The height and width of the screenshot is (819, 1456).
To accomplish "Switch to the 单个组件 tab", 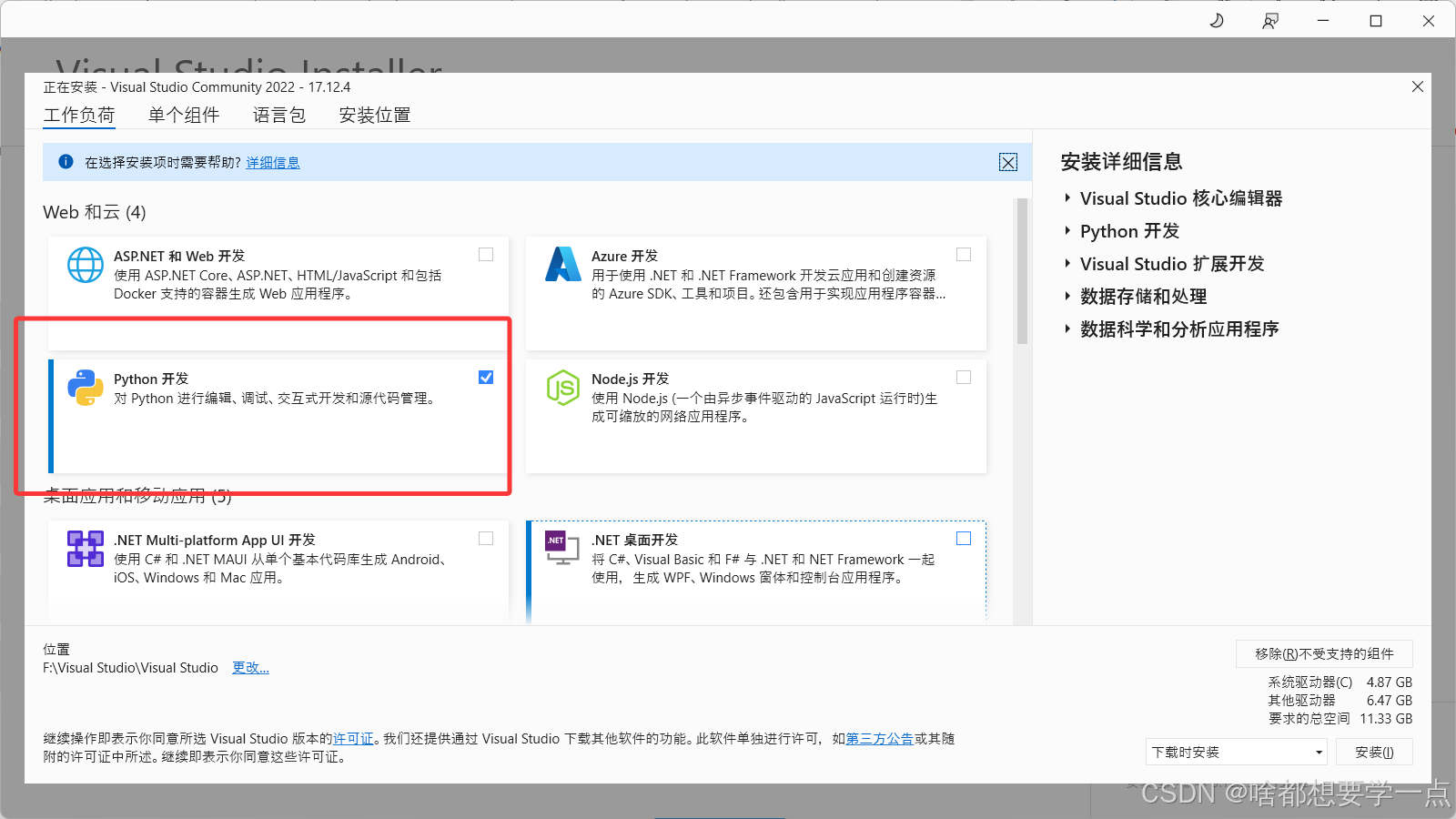I will coord(184,116).
